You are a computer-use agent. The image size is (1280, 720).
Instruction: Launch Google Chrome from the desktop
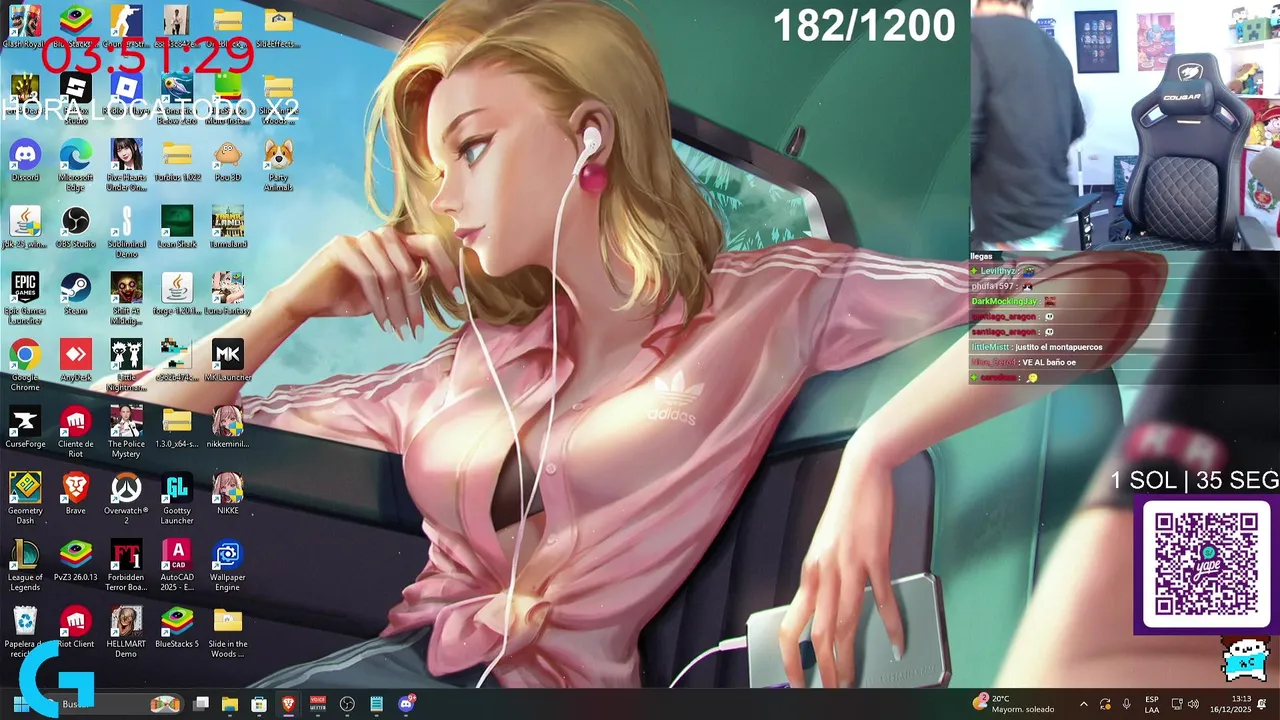25,365
